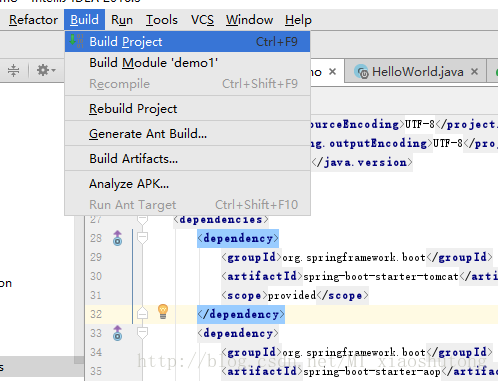Image resolution: width=498 pixels, height=381 pixels.
Task: Click the gutter dependency icon on line 28
Action: point(117,238)
